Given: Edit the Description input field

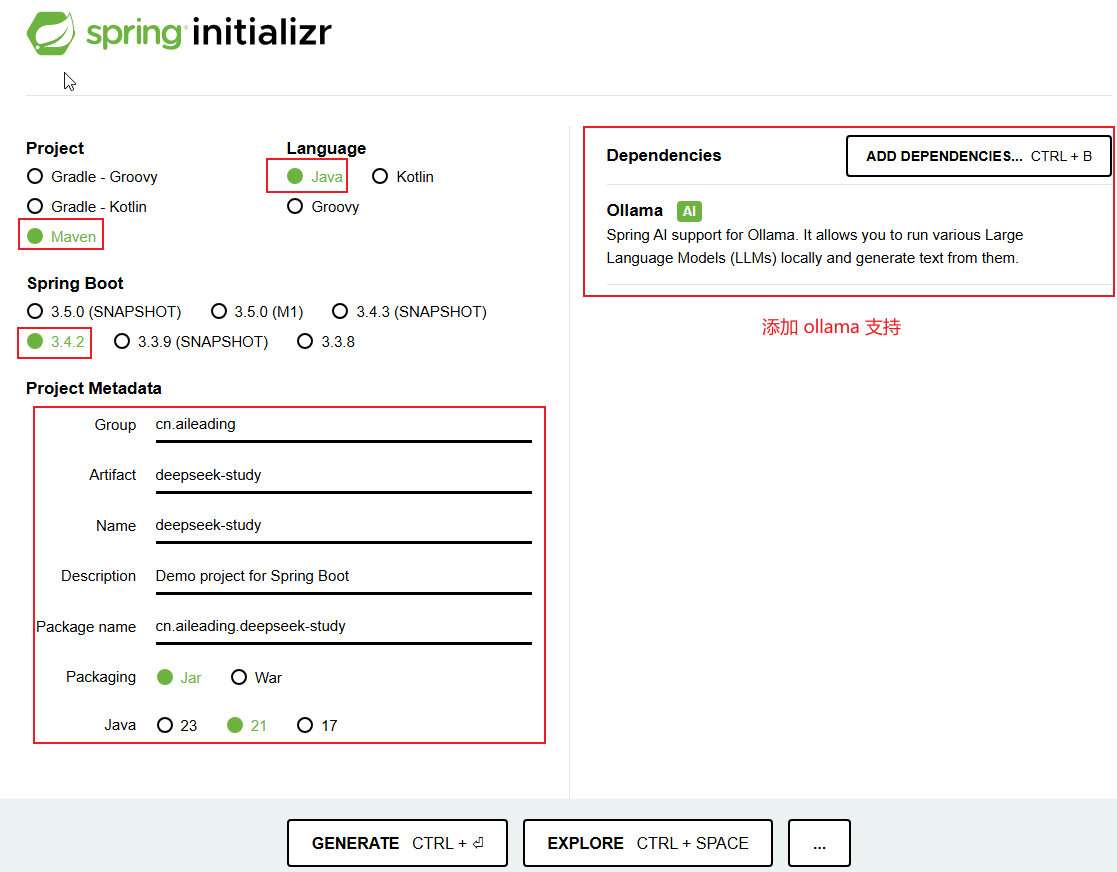Looking at the screenshot, I should pyautogui.click(x=343, y=576).
